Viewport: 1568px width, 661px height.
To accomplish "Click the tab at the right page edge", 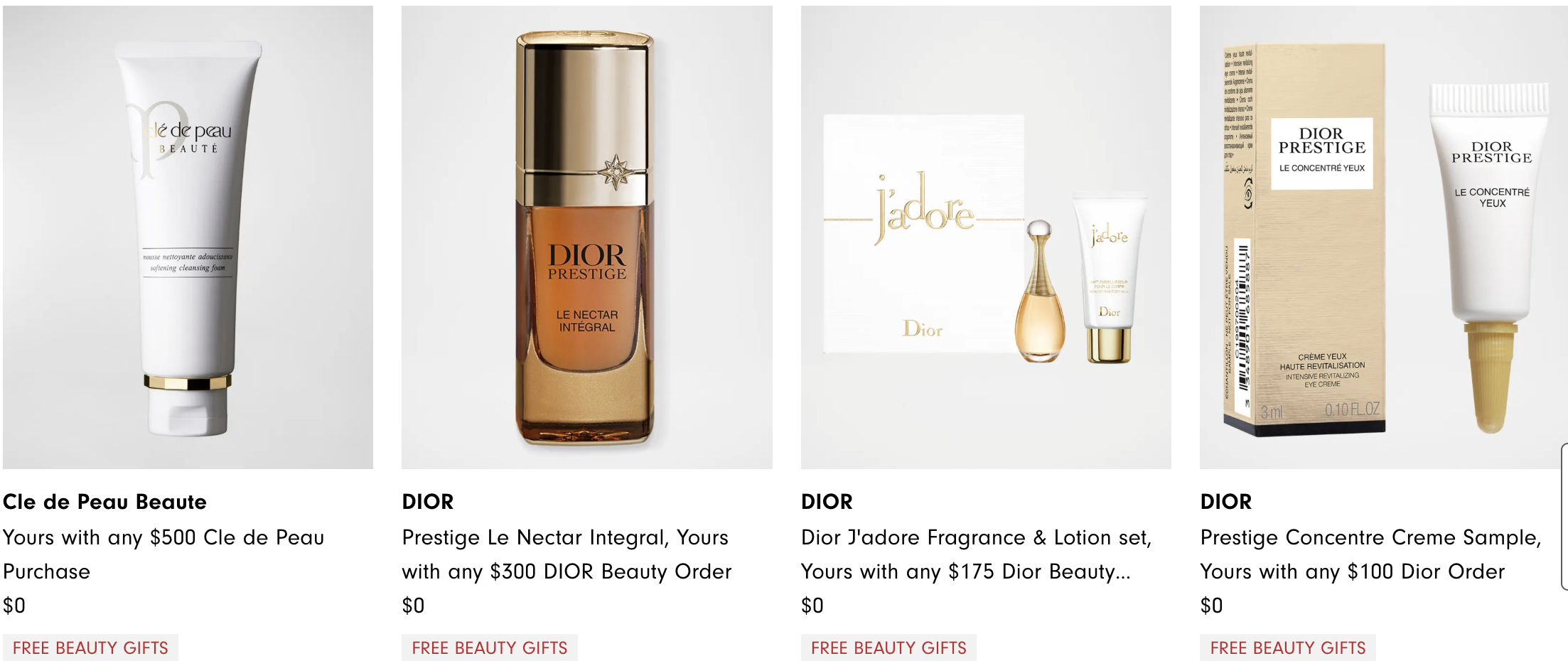I will [1564, 517].
